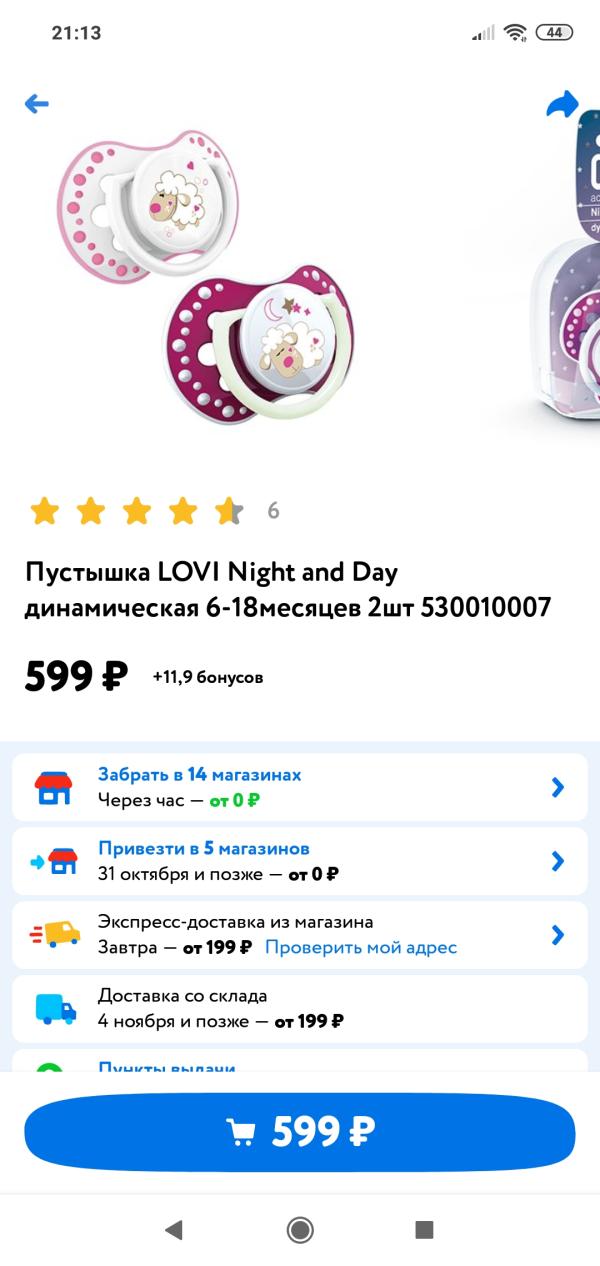Tap the red store pickup icon
The width and height of the screenshot is (600, 1266).
[x=54, y=787]
